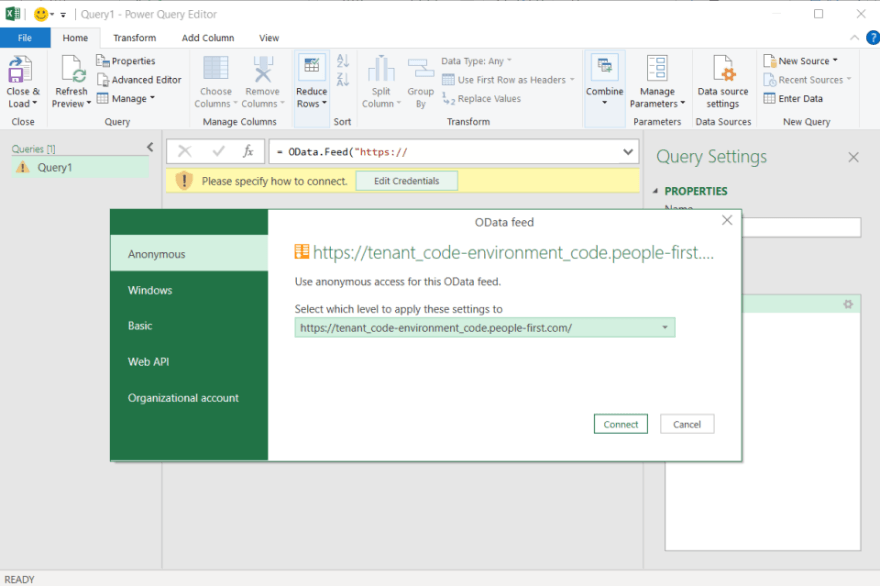Viewport: 880px width, 586px height.
Task: Click the Replace Values icon
Action: (x=487, y=98)
